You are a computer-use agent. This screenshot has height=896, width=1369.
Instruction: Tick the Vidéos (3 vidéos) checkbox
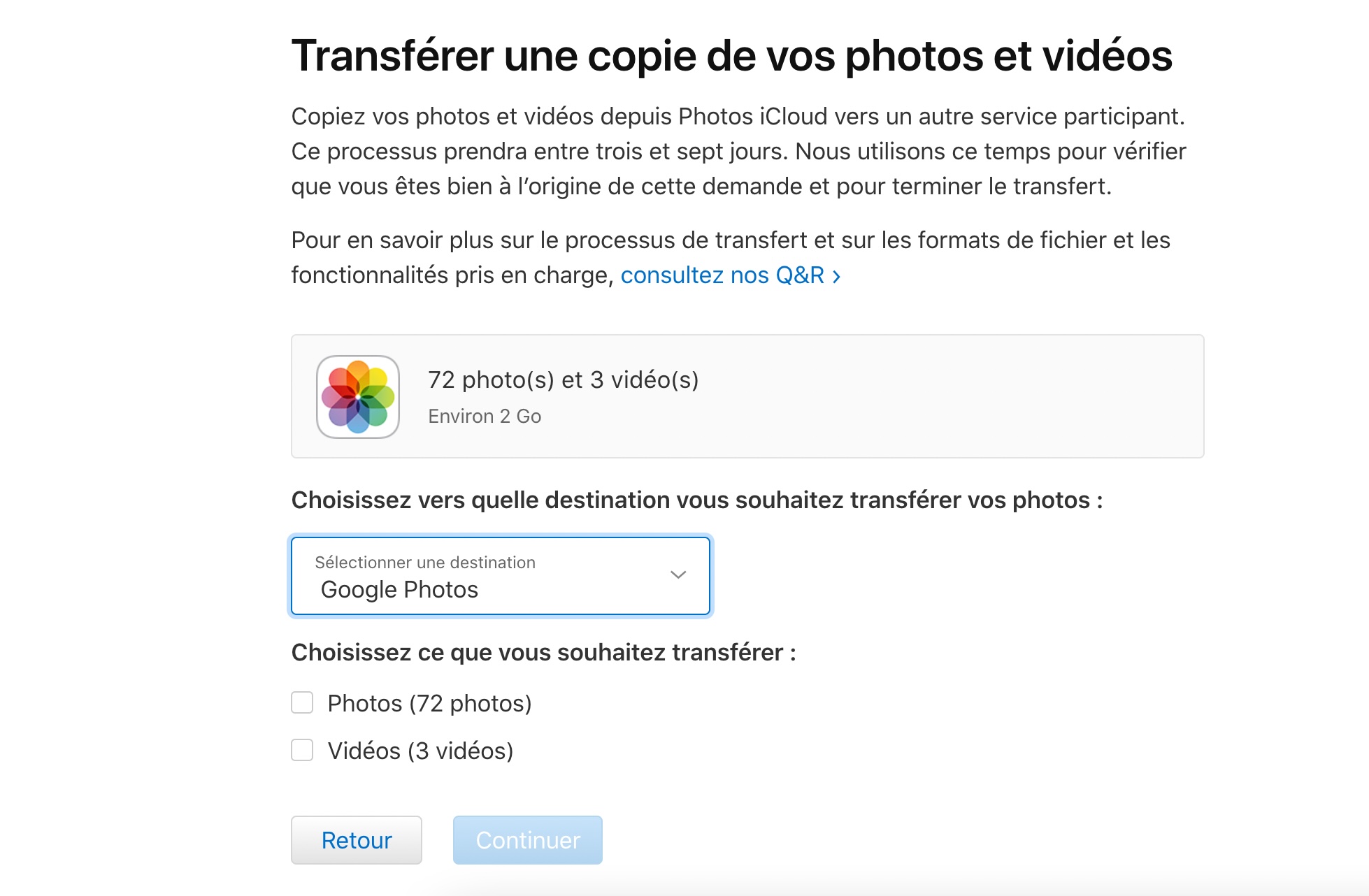pos(302,750)
